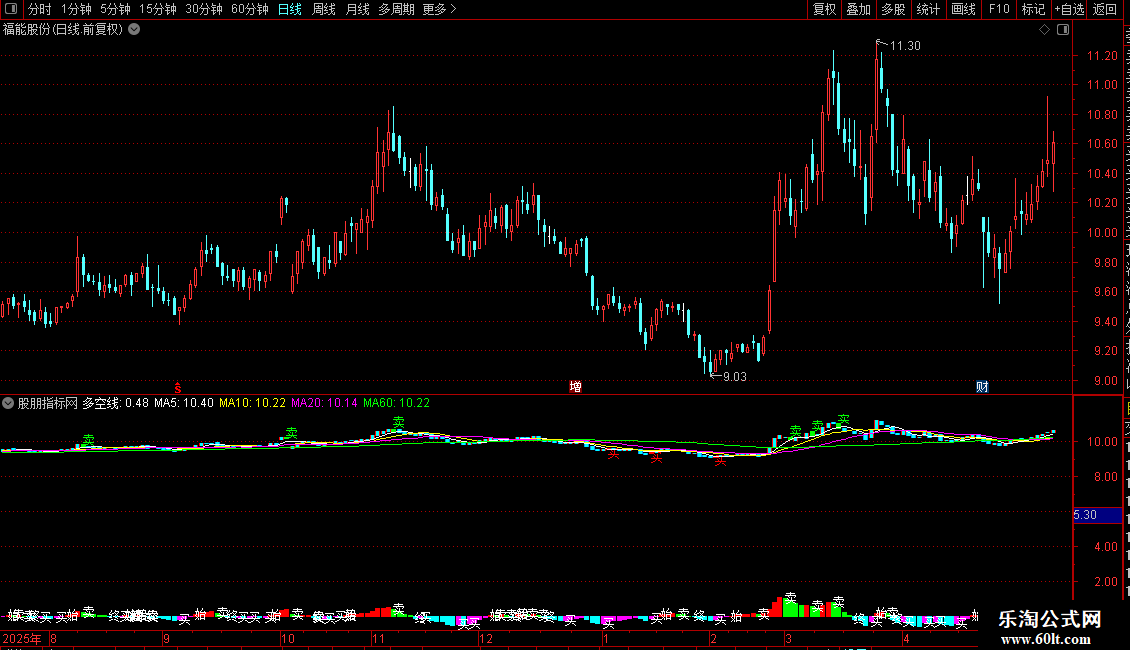Image resolution: width=1130 pixels, height=650 pixels.
Task: Select the 月线 monthly period tab
Action: (357, 9)
